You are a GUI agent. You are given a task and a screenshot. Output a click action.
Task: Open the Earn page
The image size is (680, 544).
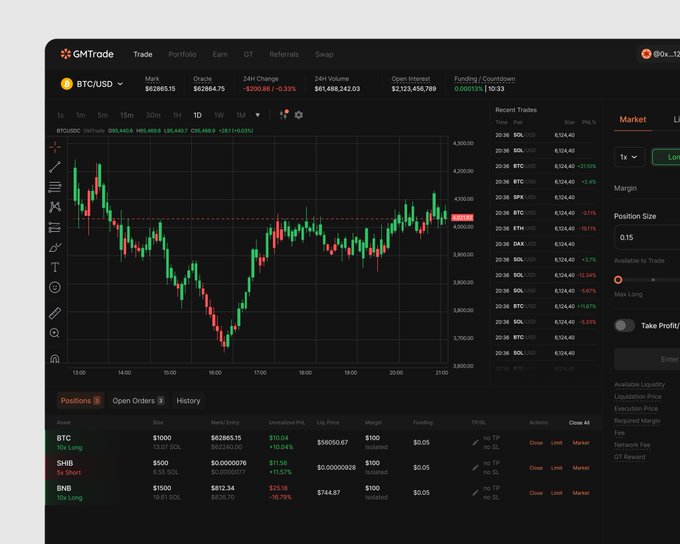click(220, 54)
